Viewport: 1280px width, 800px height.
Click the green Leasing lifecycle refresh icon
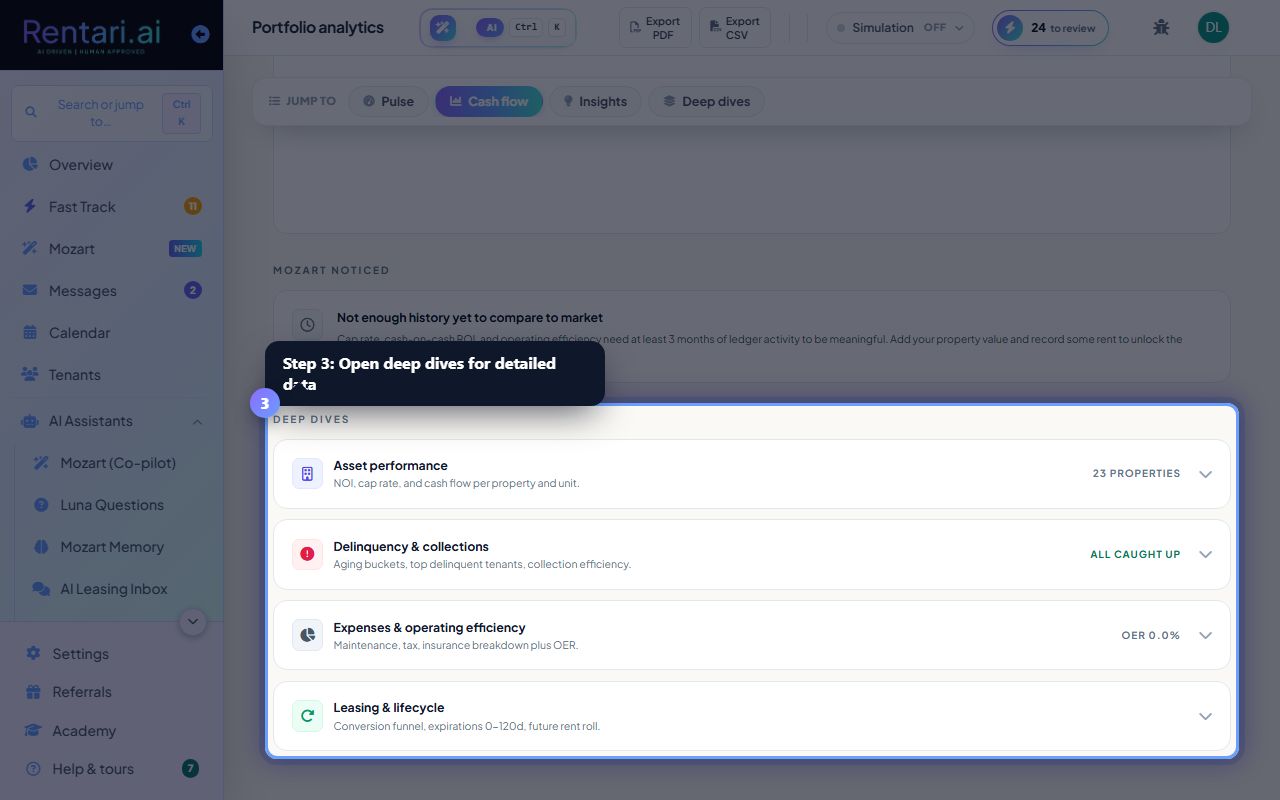(x=307, y=716)
